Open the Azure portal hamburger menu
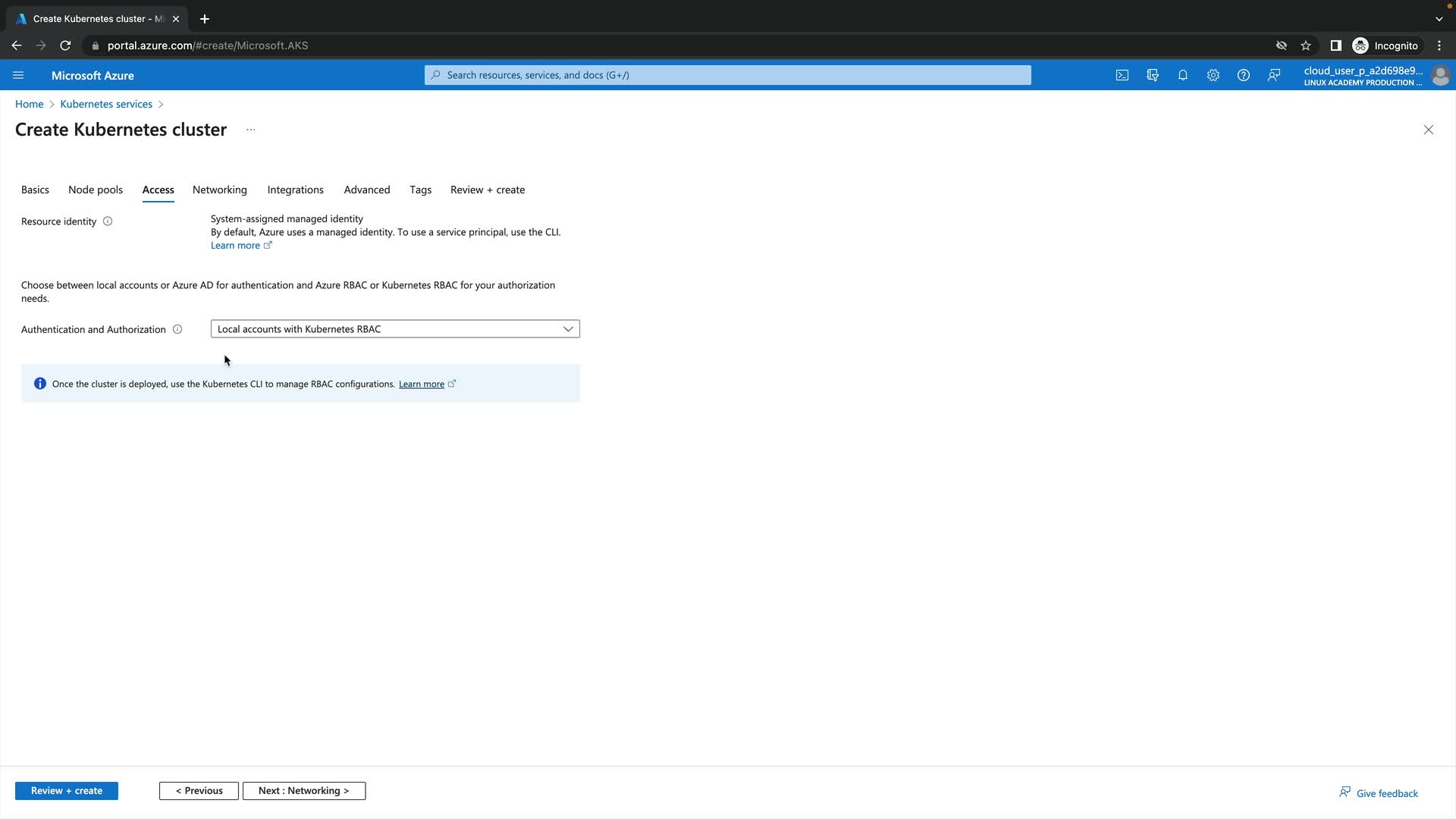 coord(18,75)
